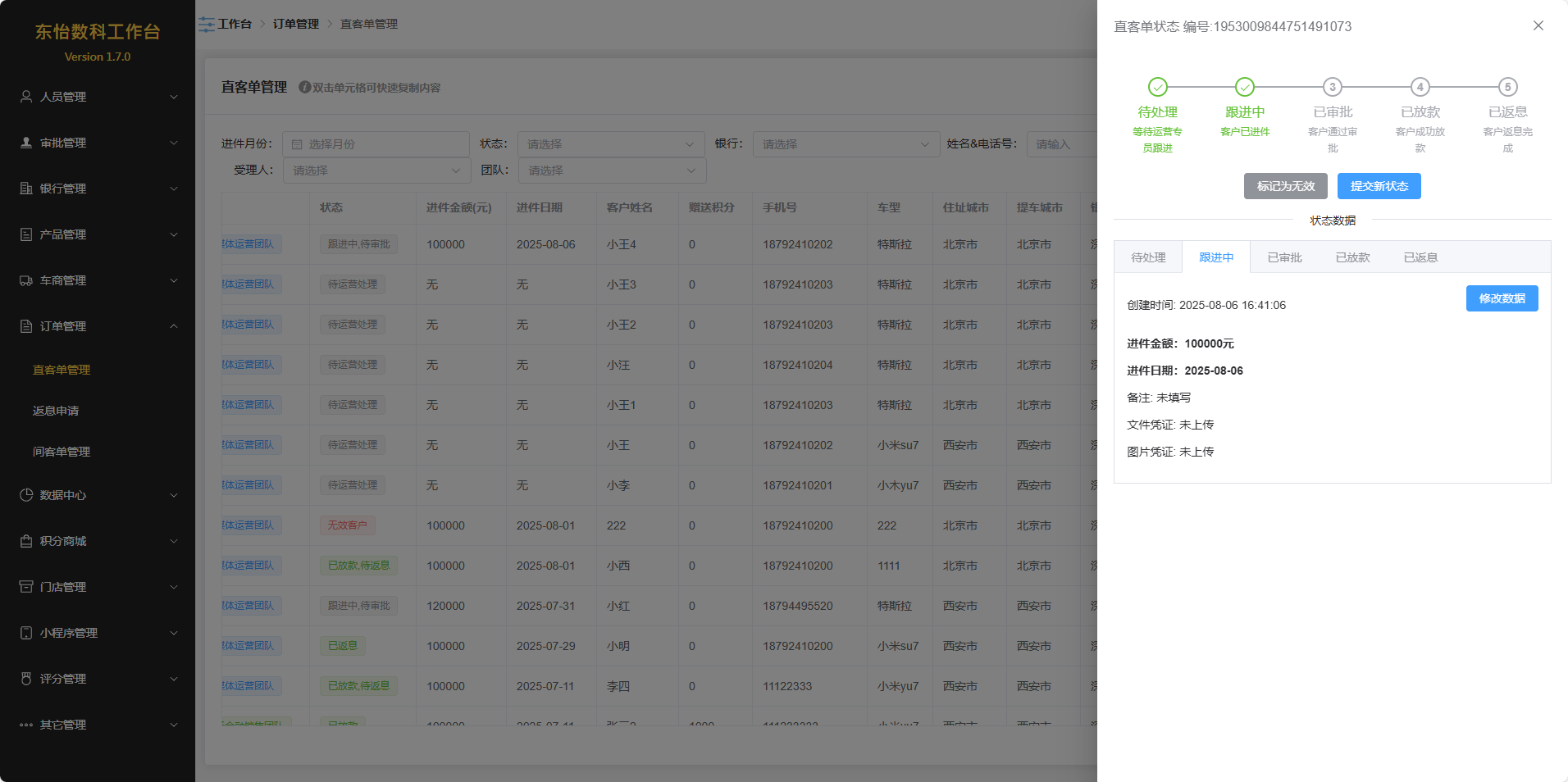This screenshot has width=1568, height=782.
Task: Click the 银行管理 building icon
Action: [x=26, y=189]
